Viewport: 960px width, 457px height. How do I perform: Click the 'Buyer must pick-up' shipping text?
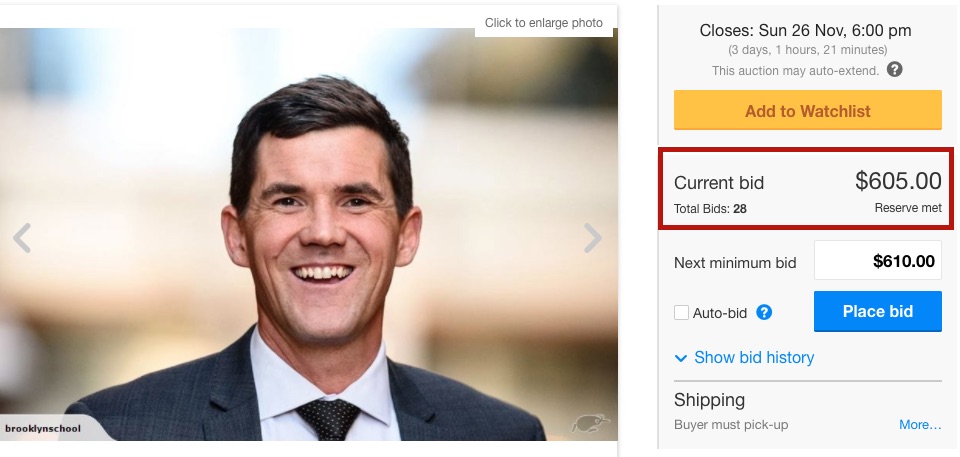pos(731,425)
